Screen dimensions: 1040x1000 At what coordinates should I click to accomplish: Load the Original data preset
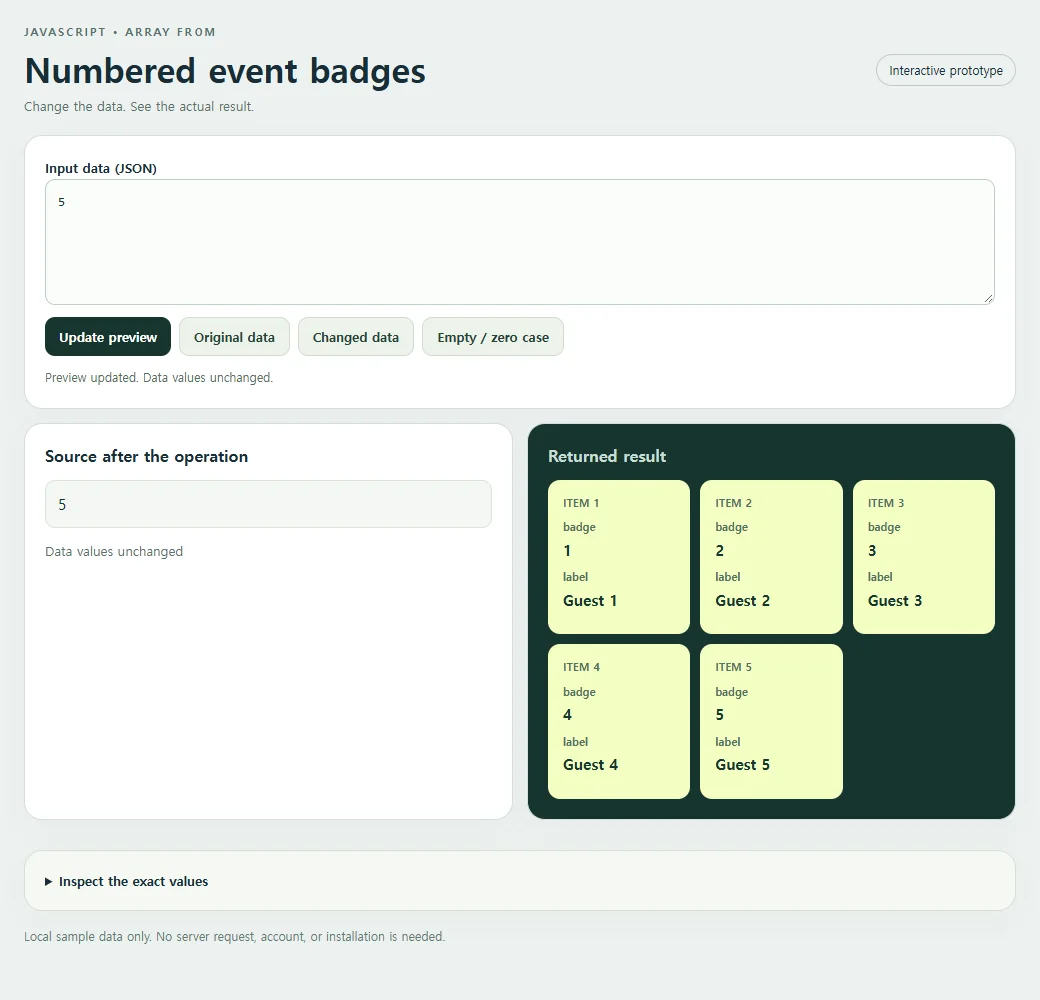(x=234, y=337)
